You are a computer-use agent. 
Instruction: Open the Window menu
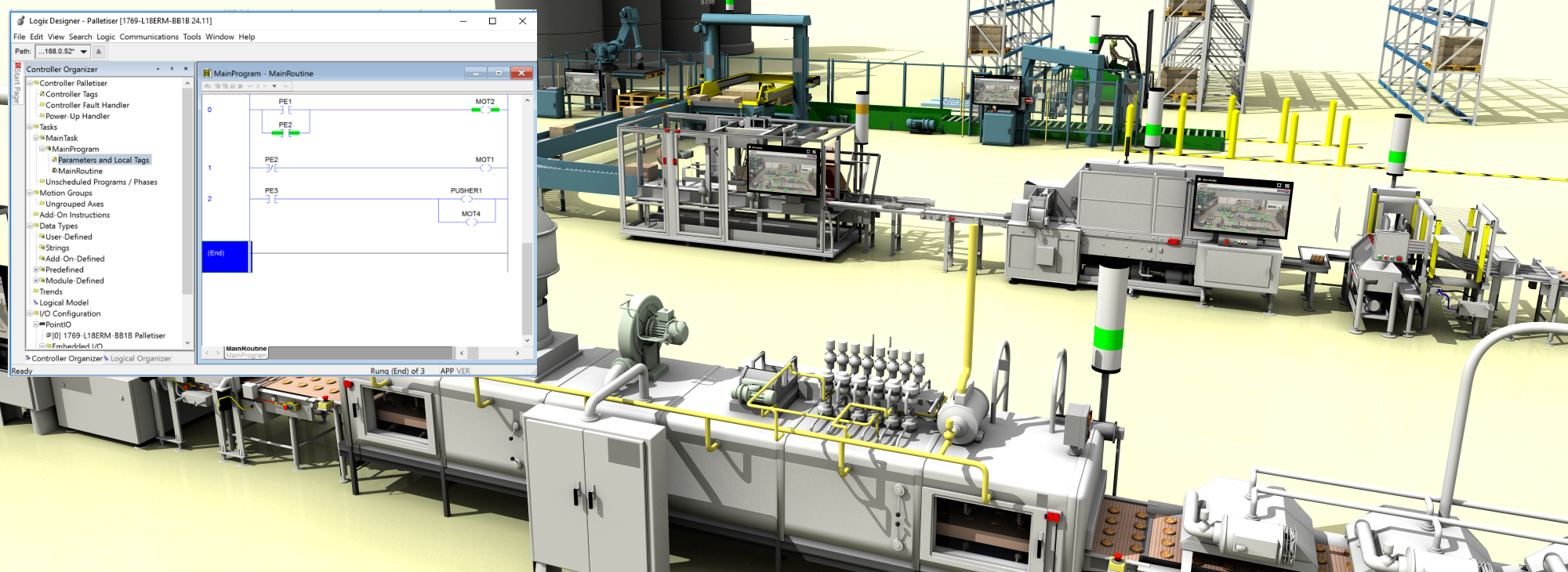[220, 37]
